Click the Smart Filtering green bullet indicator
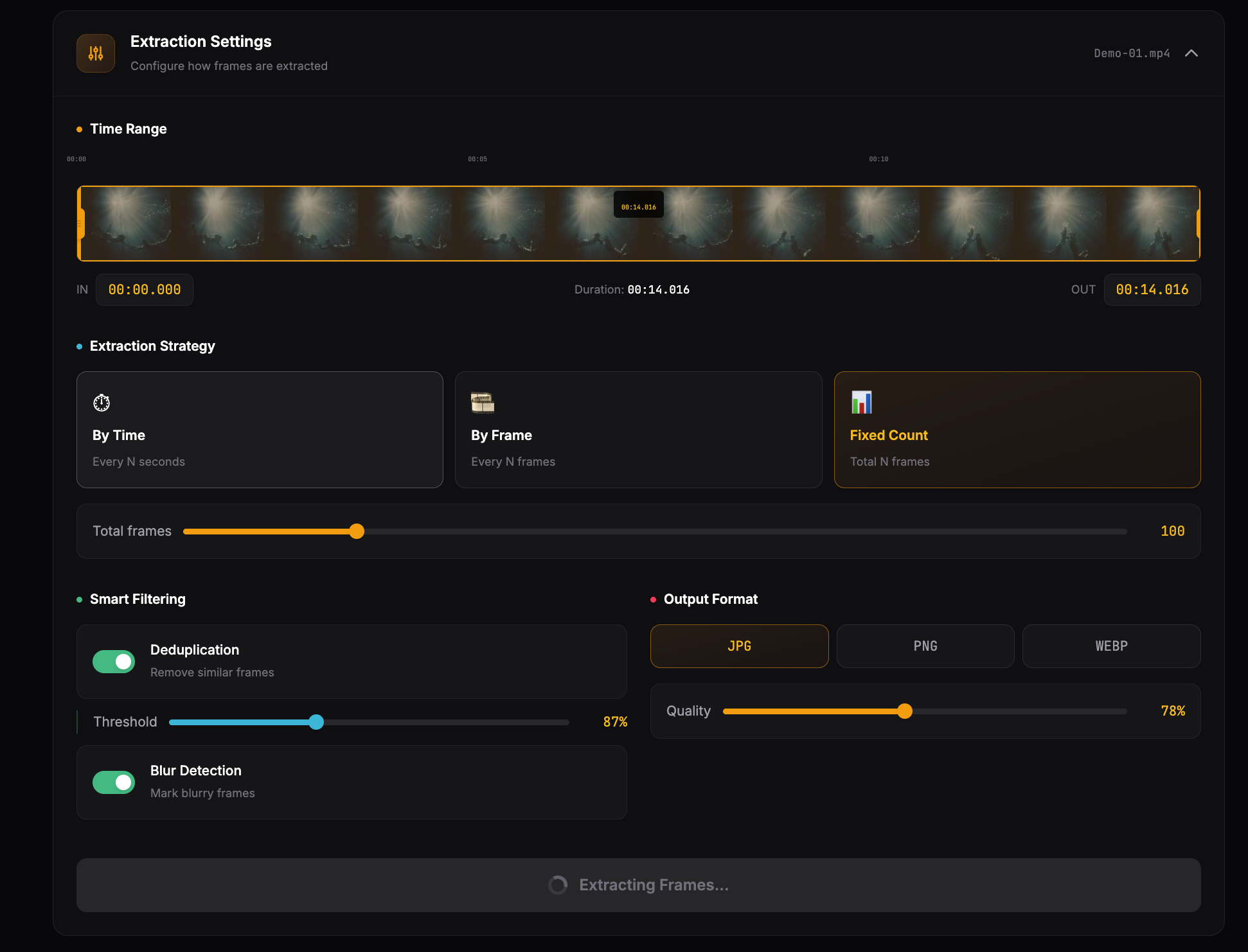The image size is (1248, 952). point(78,599)
